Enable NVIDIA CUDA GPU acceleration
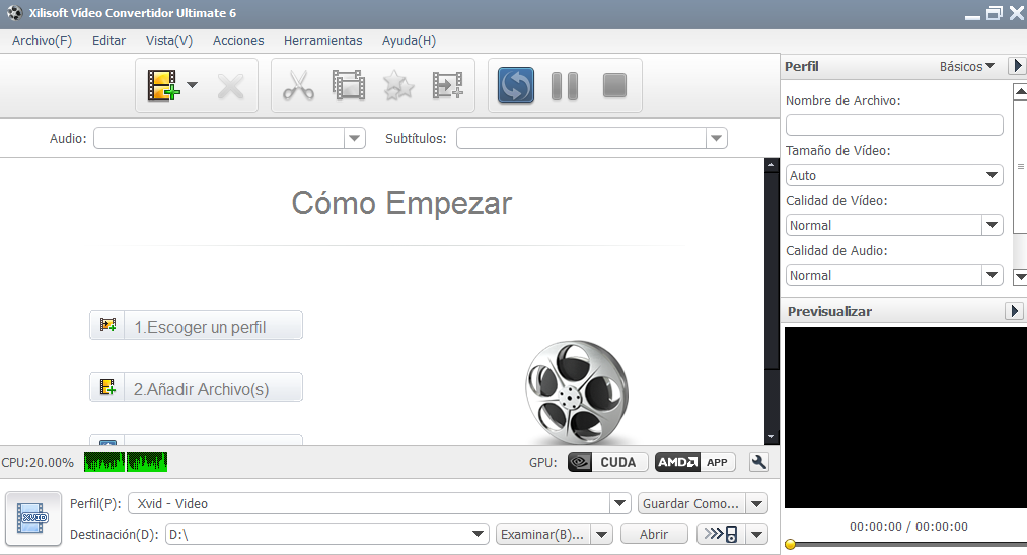Screen dimensions: 1027x555 pos(608,462)
